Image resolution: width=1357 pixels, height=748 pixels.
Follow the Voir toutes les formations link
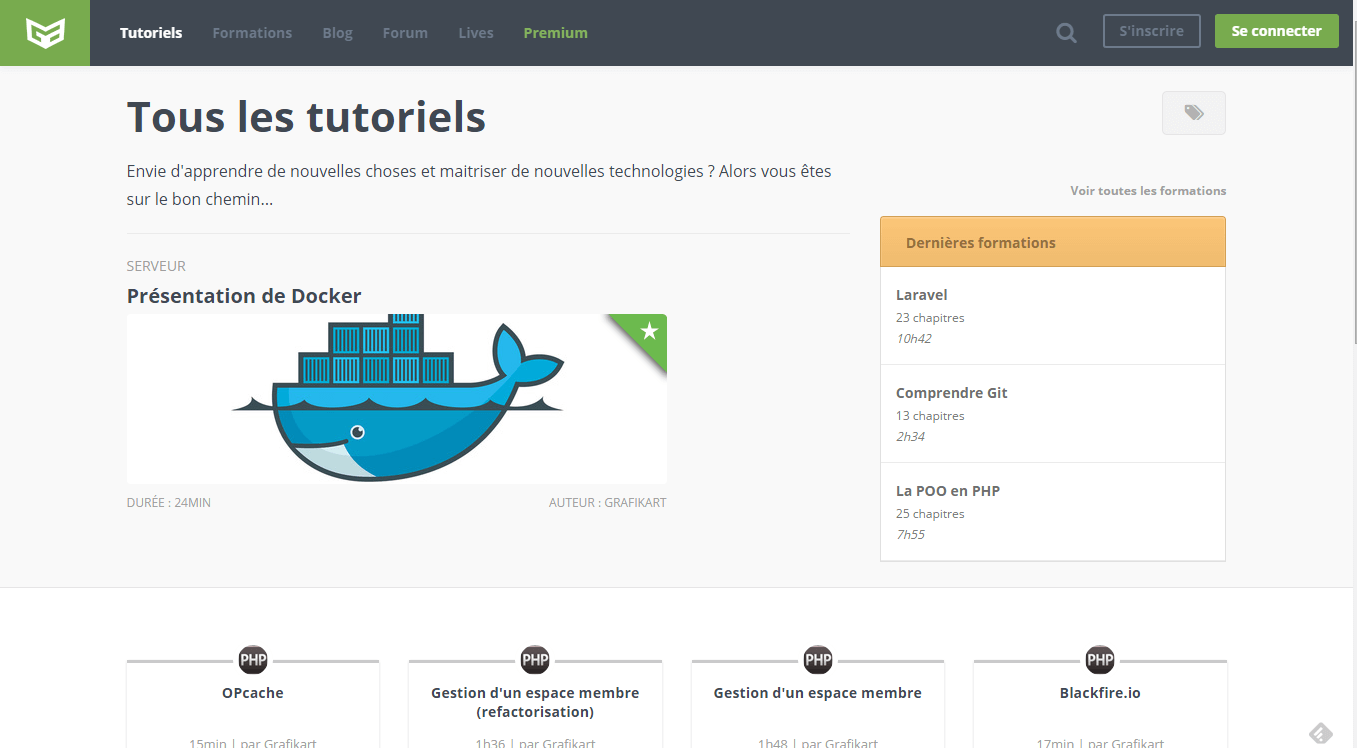[x=1147, y=191]
